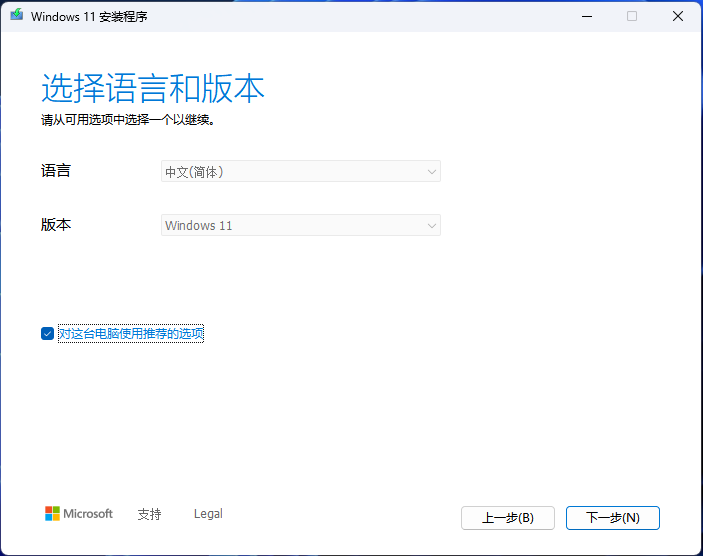703x556 pixels.
Task: Click the Microsoft wordmark text
Action: (x=89, y=514)
